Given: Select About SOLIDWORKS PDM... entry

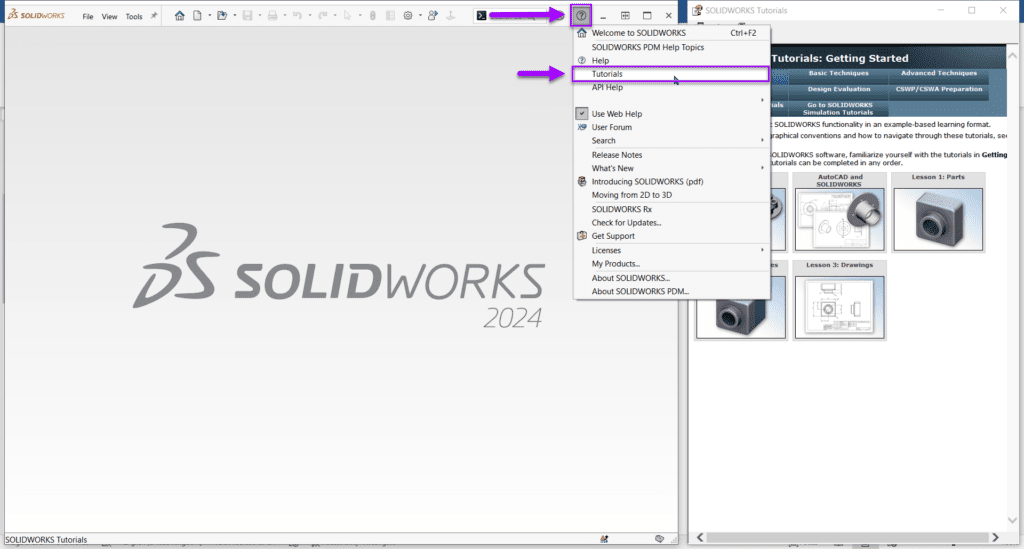Looking at the screenshot, I should [671, 292].
